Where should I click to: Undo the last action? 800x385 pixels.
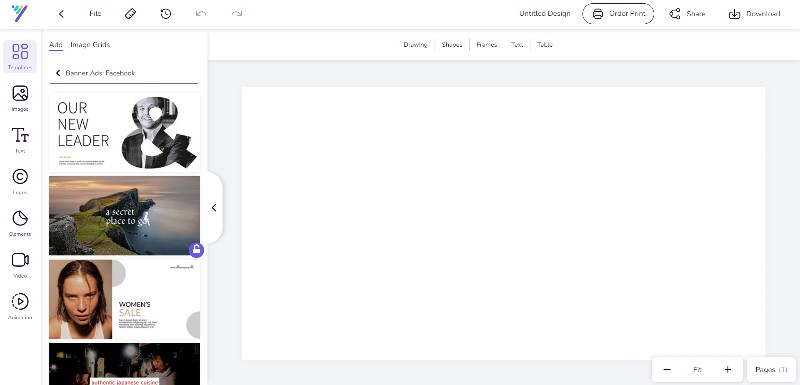[201, 14]
